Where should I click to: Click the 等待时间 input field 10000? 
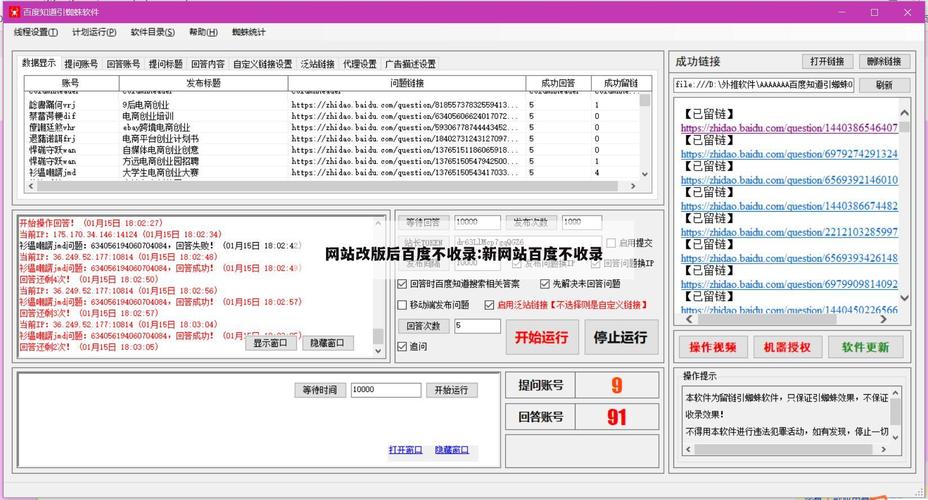click(386, 390)
